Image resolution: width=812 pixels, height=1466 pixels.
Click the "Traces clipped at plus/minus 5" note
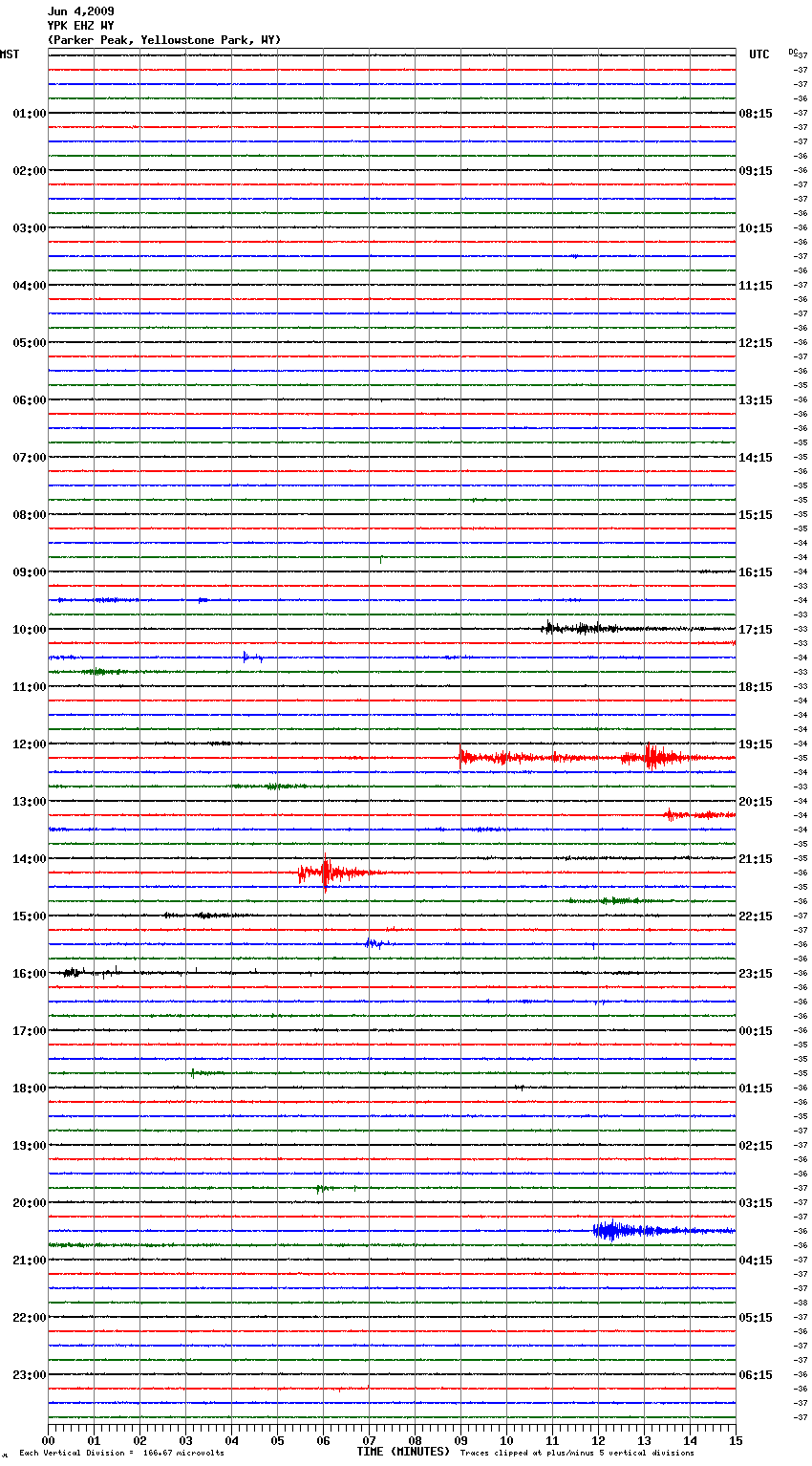(x=578, y=1454)
